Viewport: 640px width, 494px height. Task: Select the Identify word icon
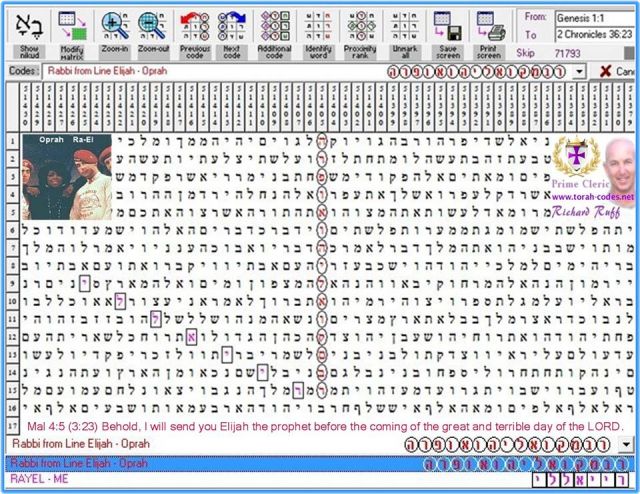pyautogui.click(x=318, y=26)
